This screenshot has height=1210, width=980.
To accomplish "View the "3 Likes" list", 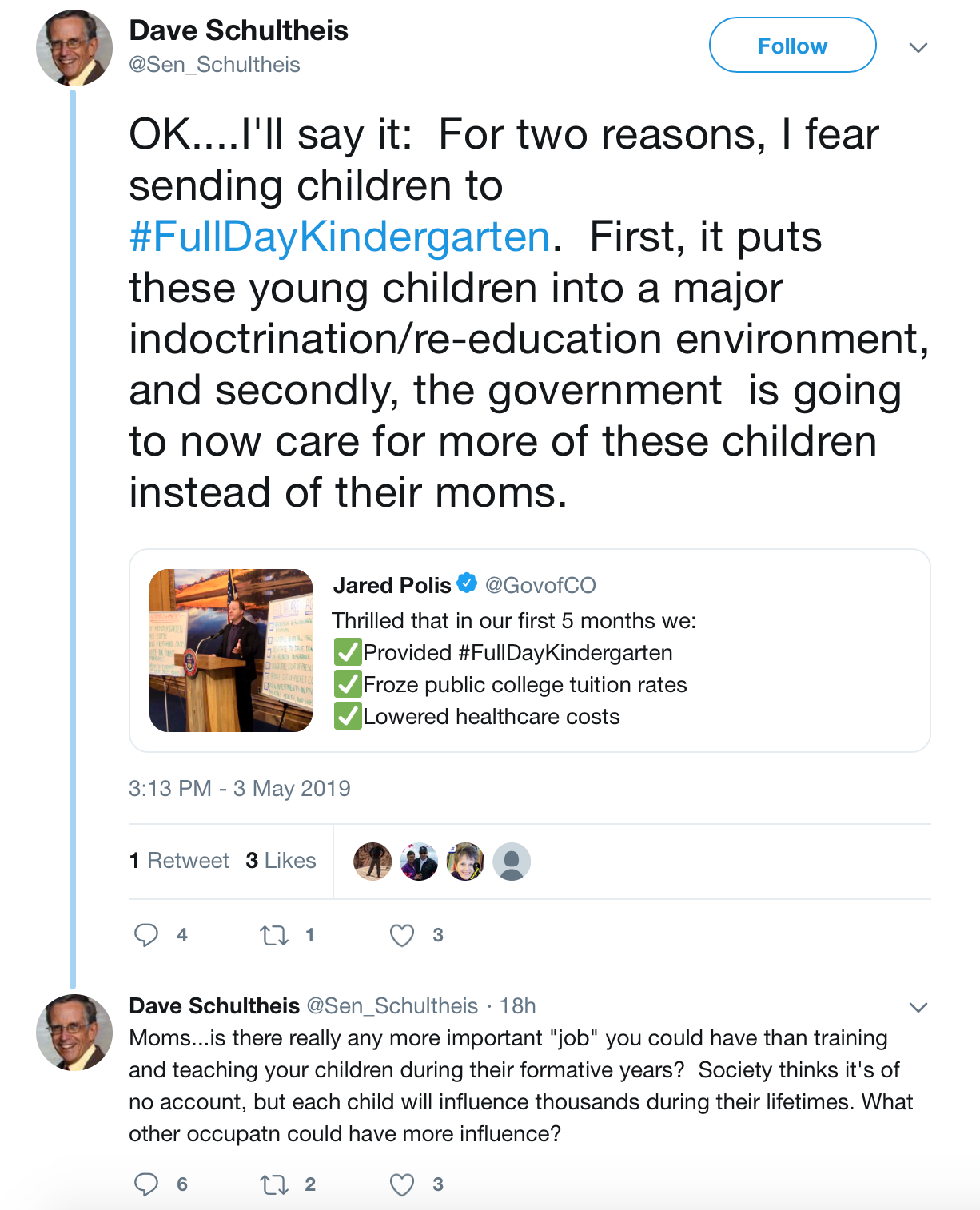I will 281,861.
